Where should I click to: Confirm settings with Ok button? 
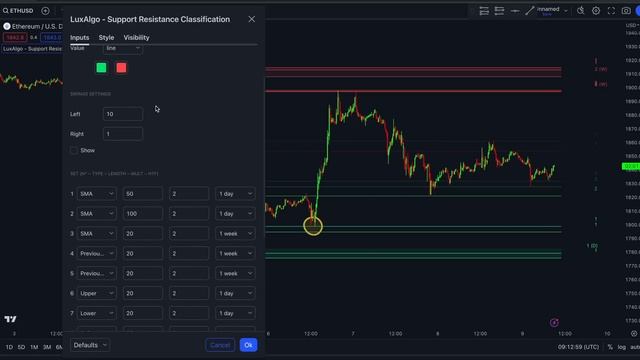pyautogui.click(x=248, y=345)
